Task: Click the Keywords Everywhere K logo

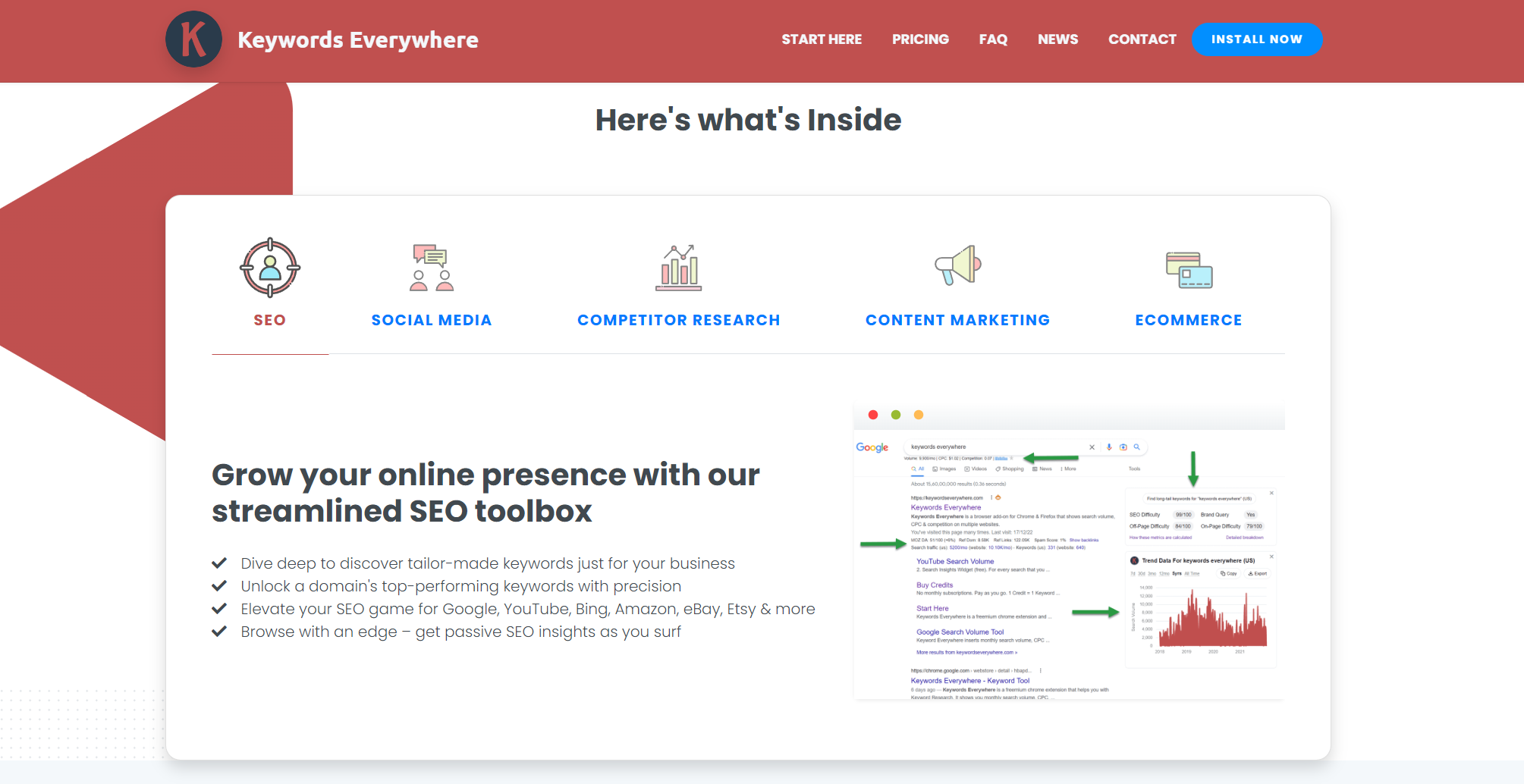Action: coord(193,39)
